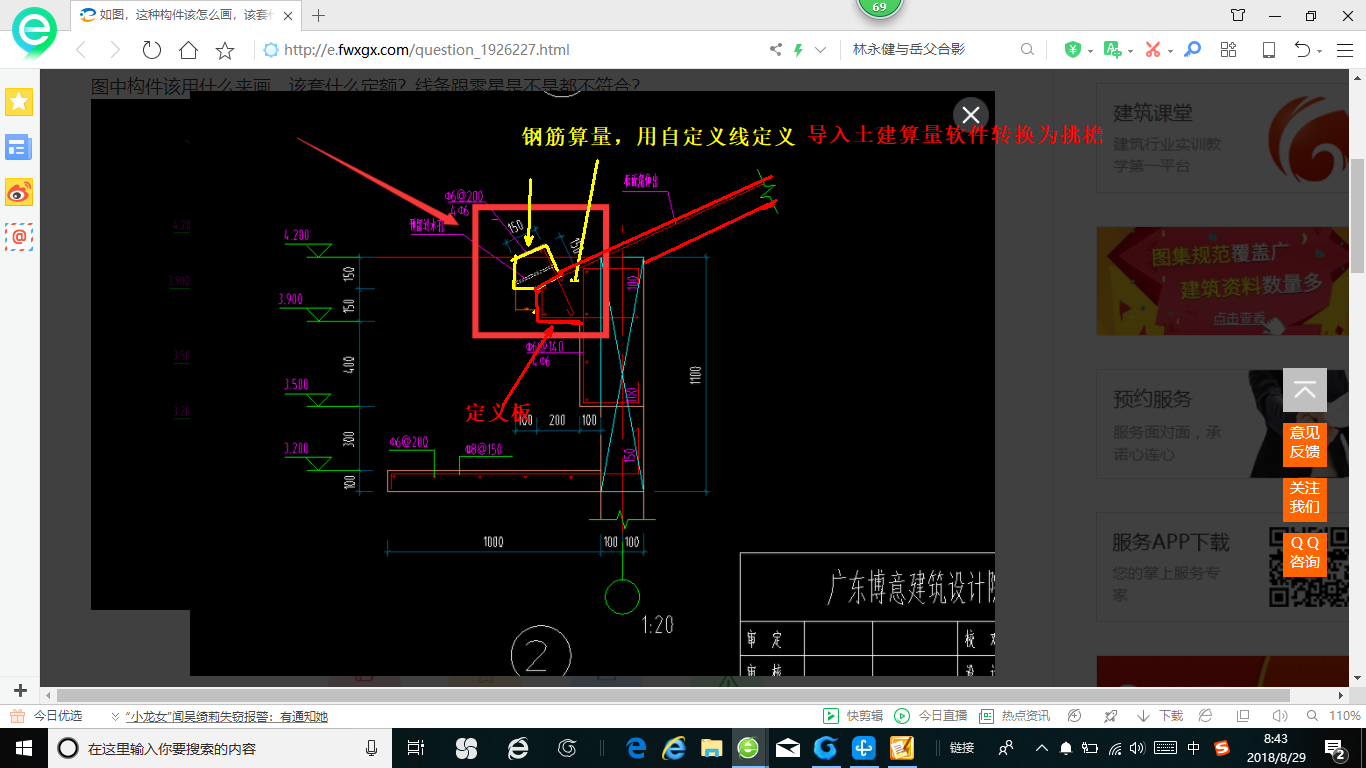
Task: Go back to previous page
Action: click(81, 50)
